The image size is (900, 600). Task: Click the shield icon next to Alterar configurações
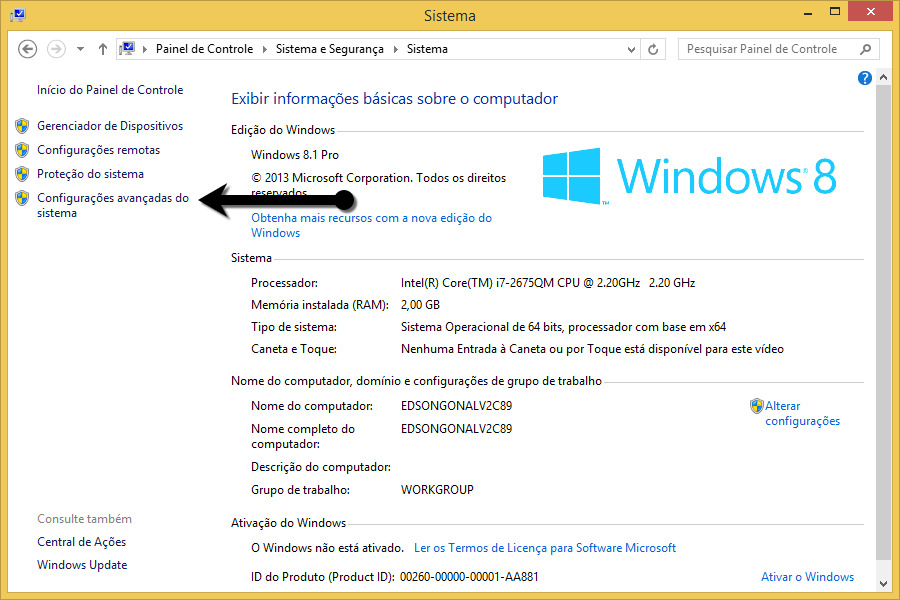tap(758, 405)
